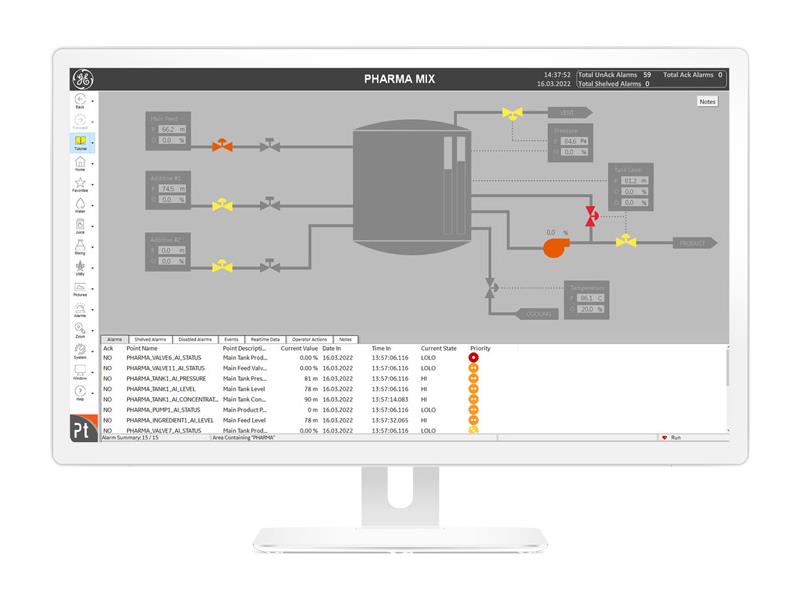Switch to the Alarms tab
Image resolution: width=800 pixels, height=600 pixels.
coord(115,339)
